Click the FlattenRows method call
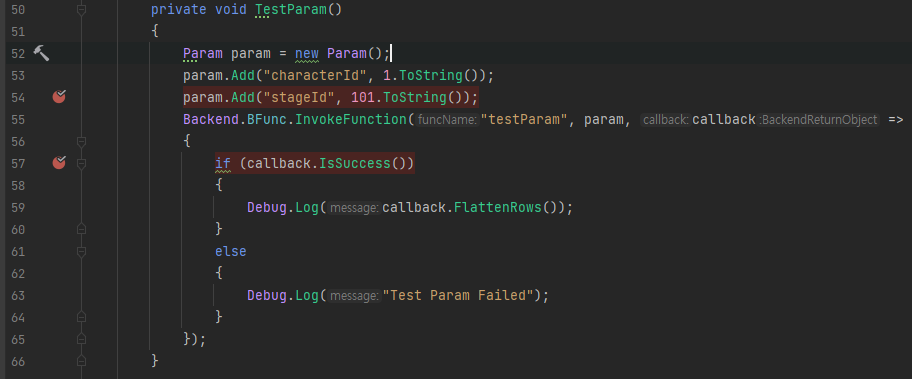Screen dimensions: 912x379 click(497, 208)
